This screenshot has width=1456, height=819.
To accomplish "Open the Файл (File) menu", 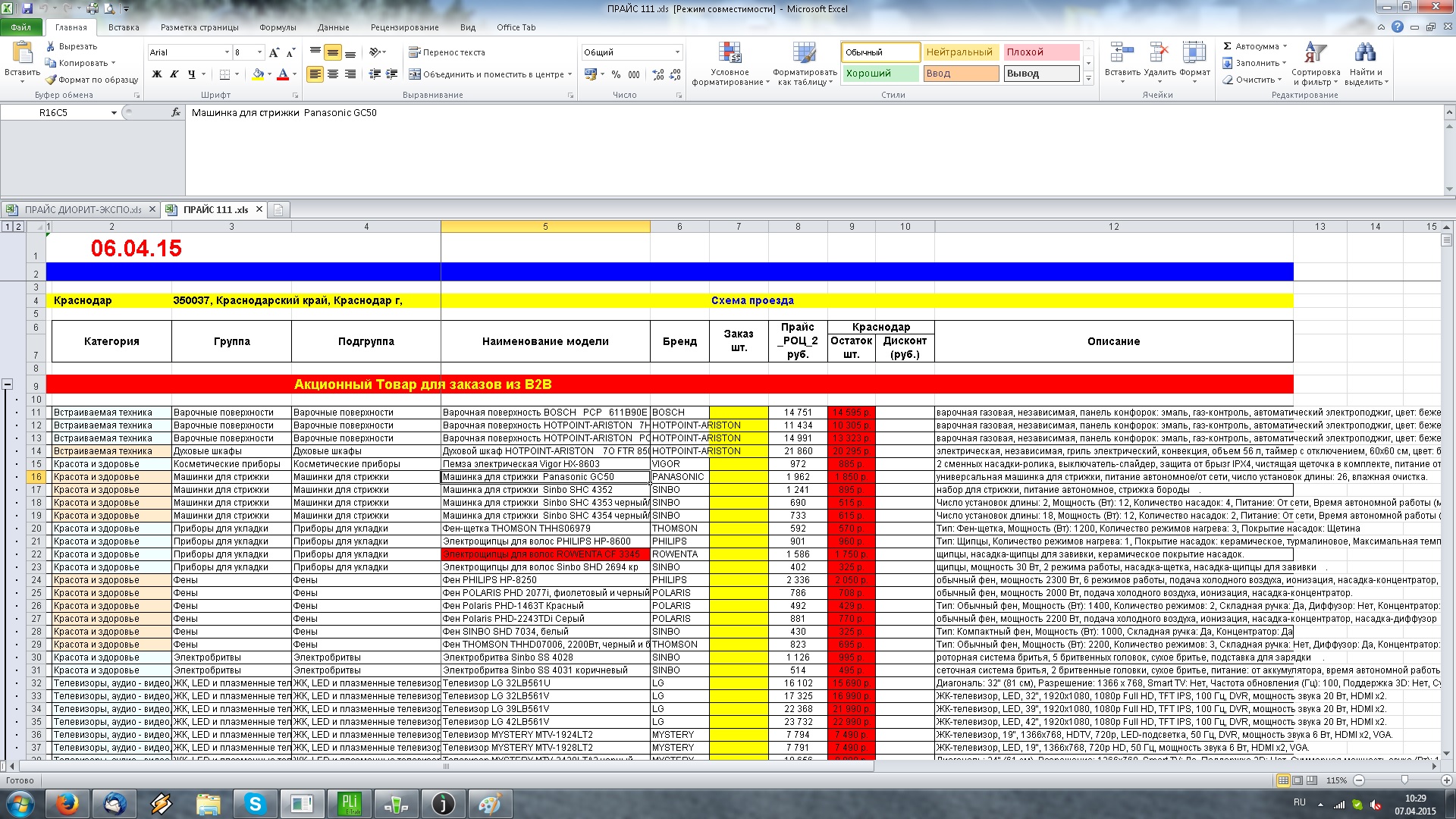I will coord(21,27).
